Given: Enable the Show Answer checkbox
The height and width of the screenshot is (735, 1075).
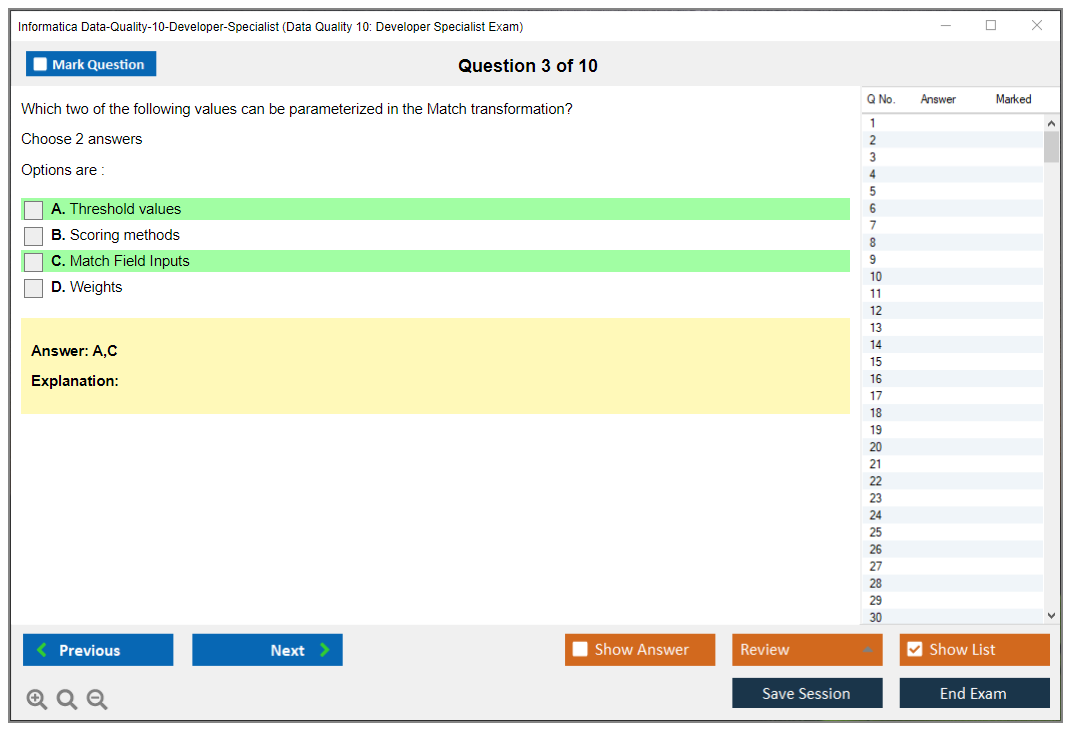Looking at the screenshot, I should (580, 650).
